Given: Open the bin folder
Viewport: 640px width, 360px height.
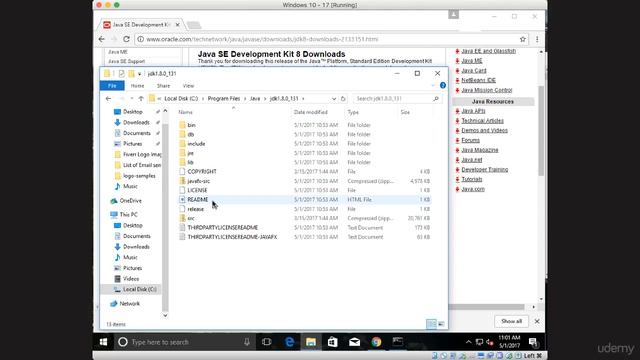Looking at the screenshot, I should tap(191, 125).
